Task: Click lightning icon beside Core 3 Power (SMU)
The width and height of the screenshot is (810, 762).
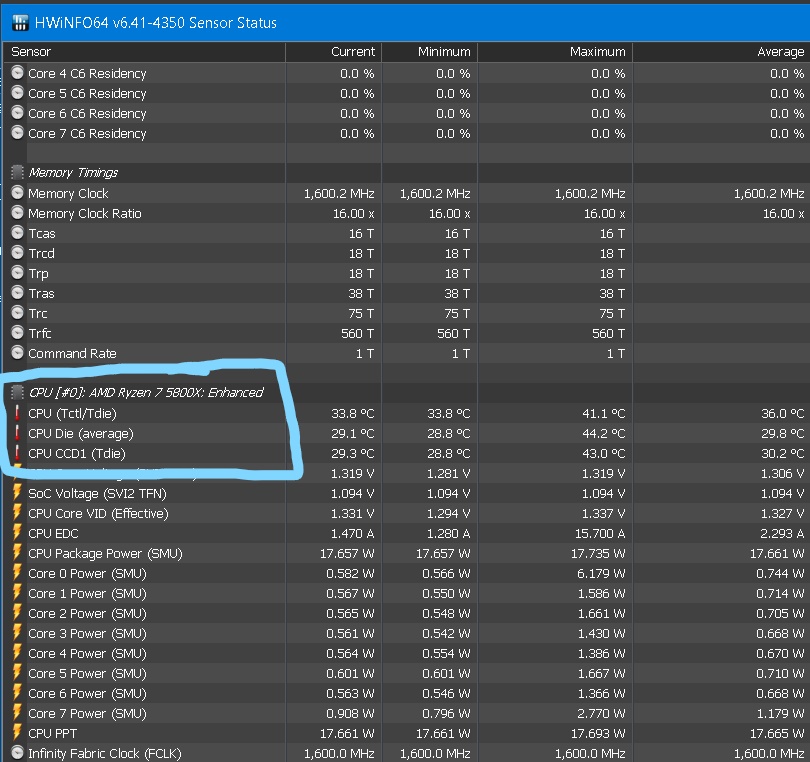Action: (17, 633)
